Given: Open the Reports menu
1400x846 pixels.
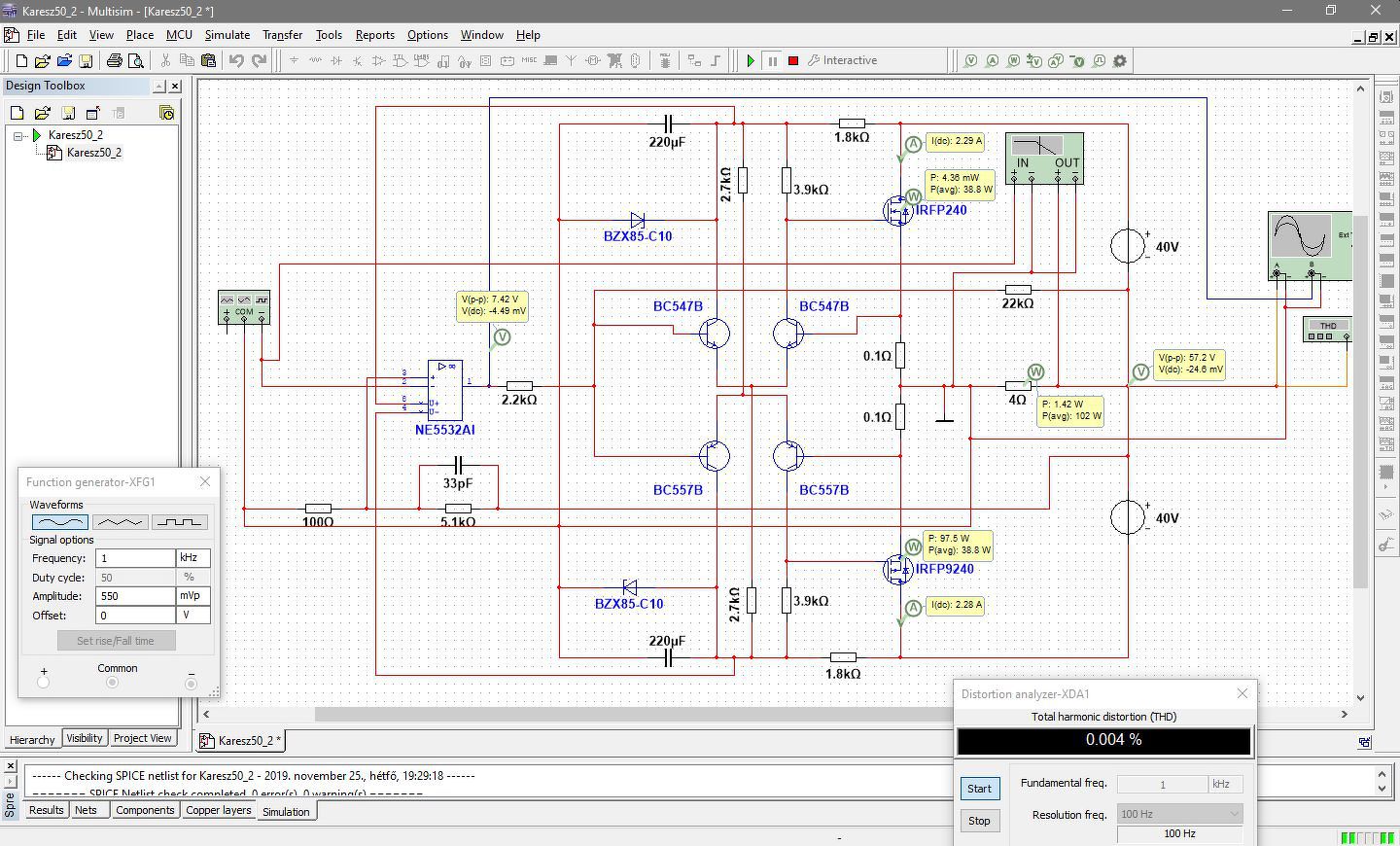Looking at the screenshot, I should (375, 35).
